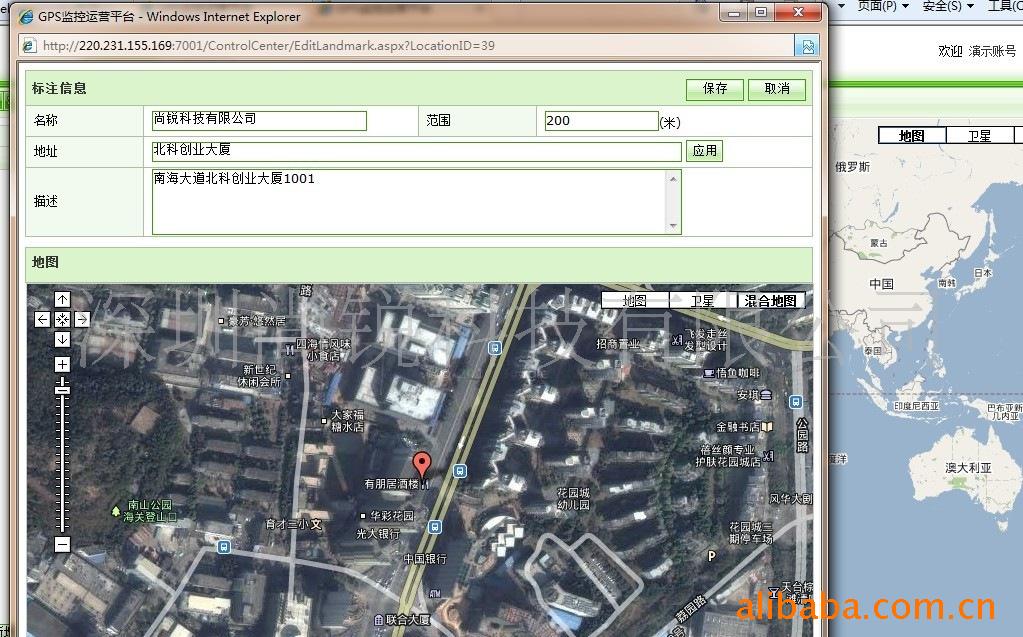
Task: Click description box scroll up arrow
Action: (673, 178)
